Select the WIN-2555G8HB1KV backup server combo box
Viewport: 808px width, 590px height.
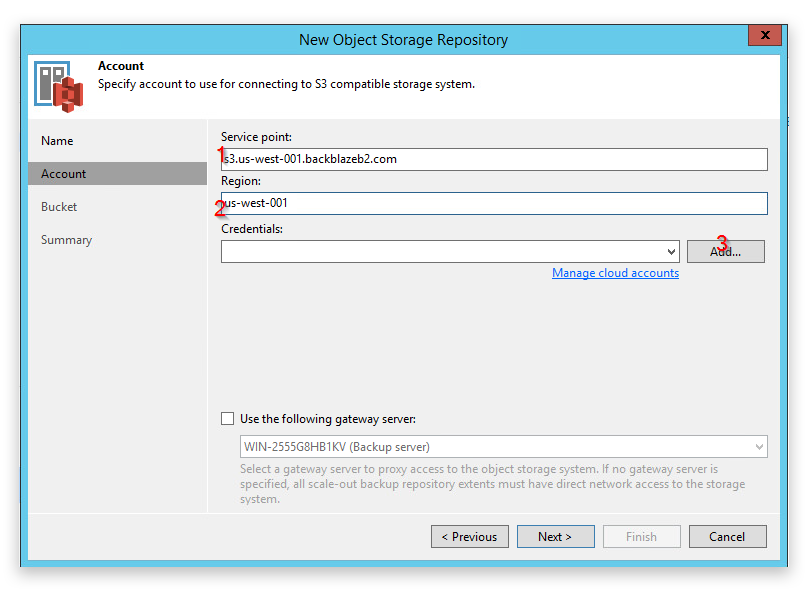pos(503,447)
